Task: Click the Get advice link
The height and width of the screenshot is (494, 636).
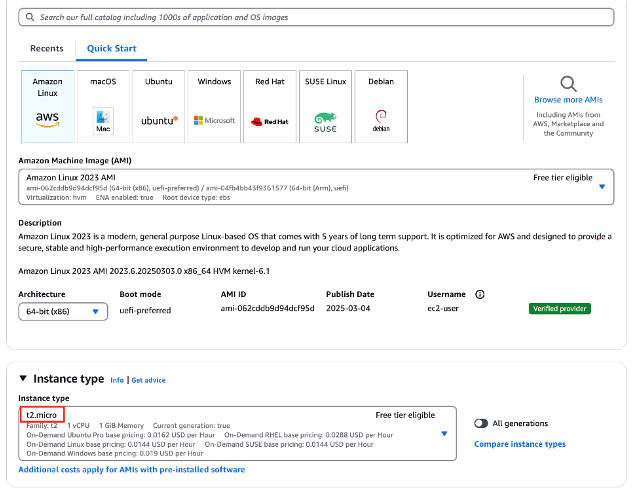Action: 148,380
